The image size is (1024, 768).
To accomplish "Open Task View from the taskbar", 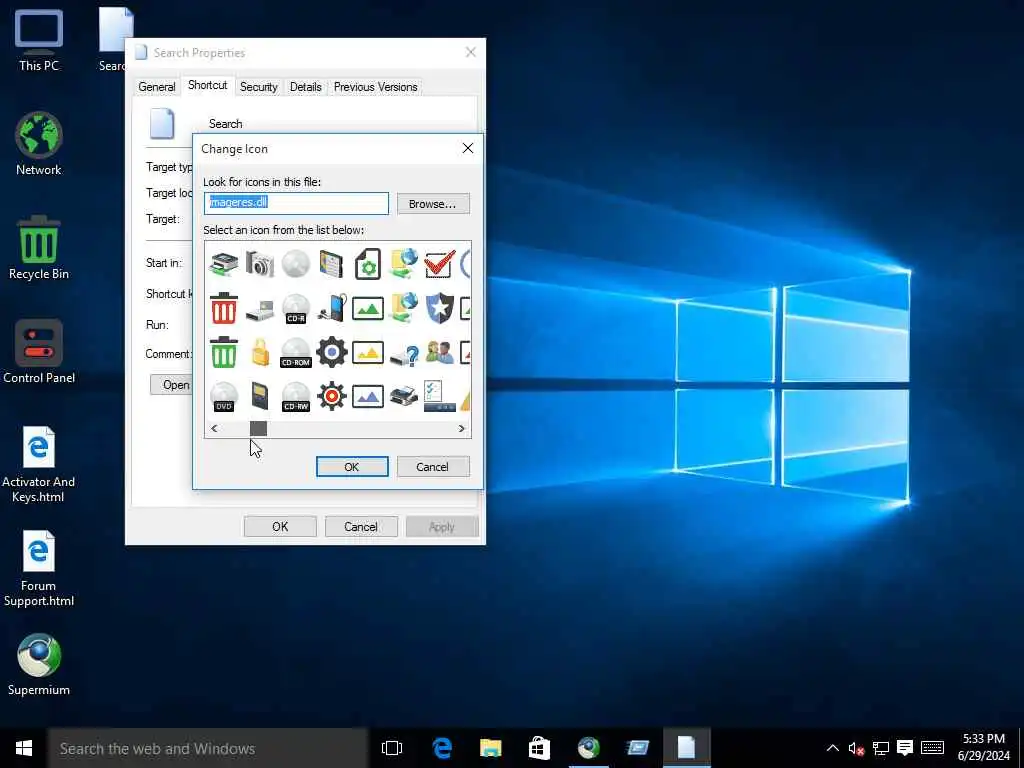I will [392, 748].
